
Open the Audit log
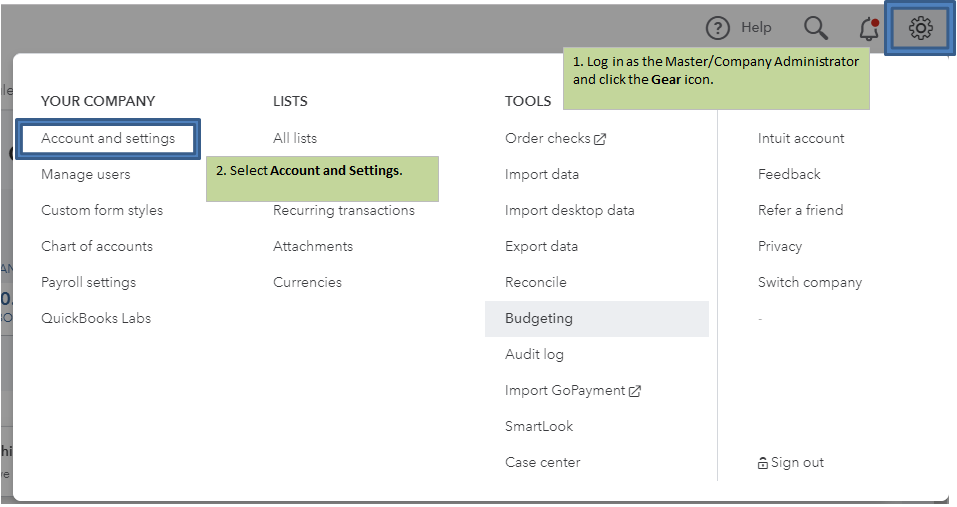pos(535,354)
